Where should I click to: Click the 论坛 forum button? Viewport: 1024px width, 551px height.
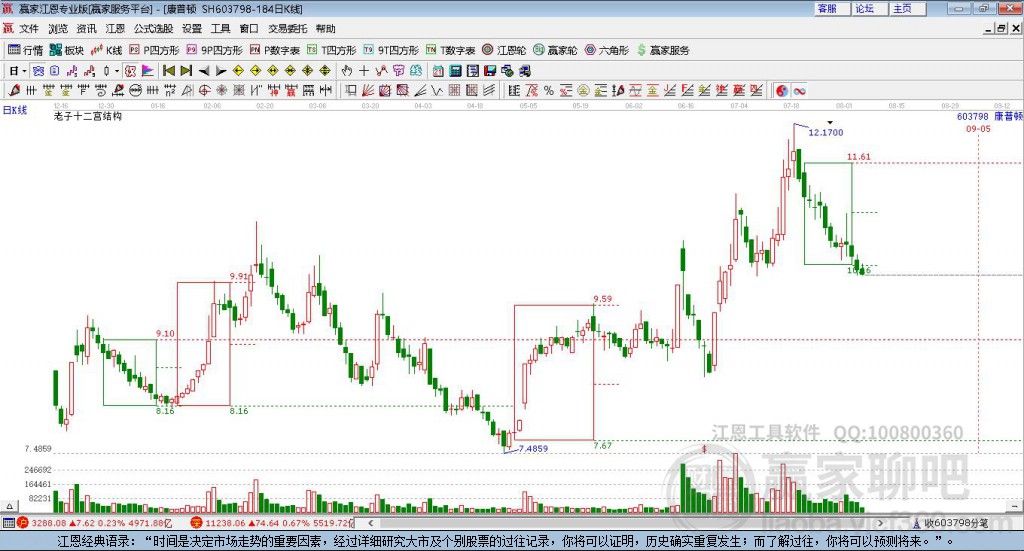click(x=869, y=9)
